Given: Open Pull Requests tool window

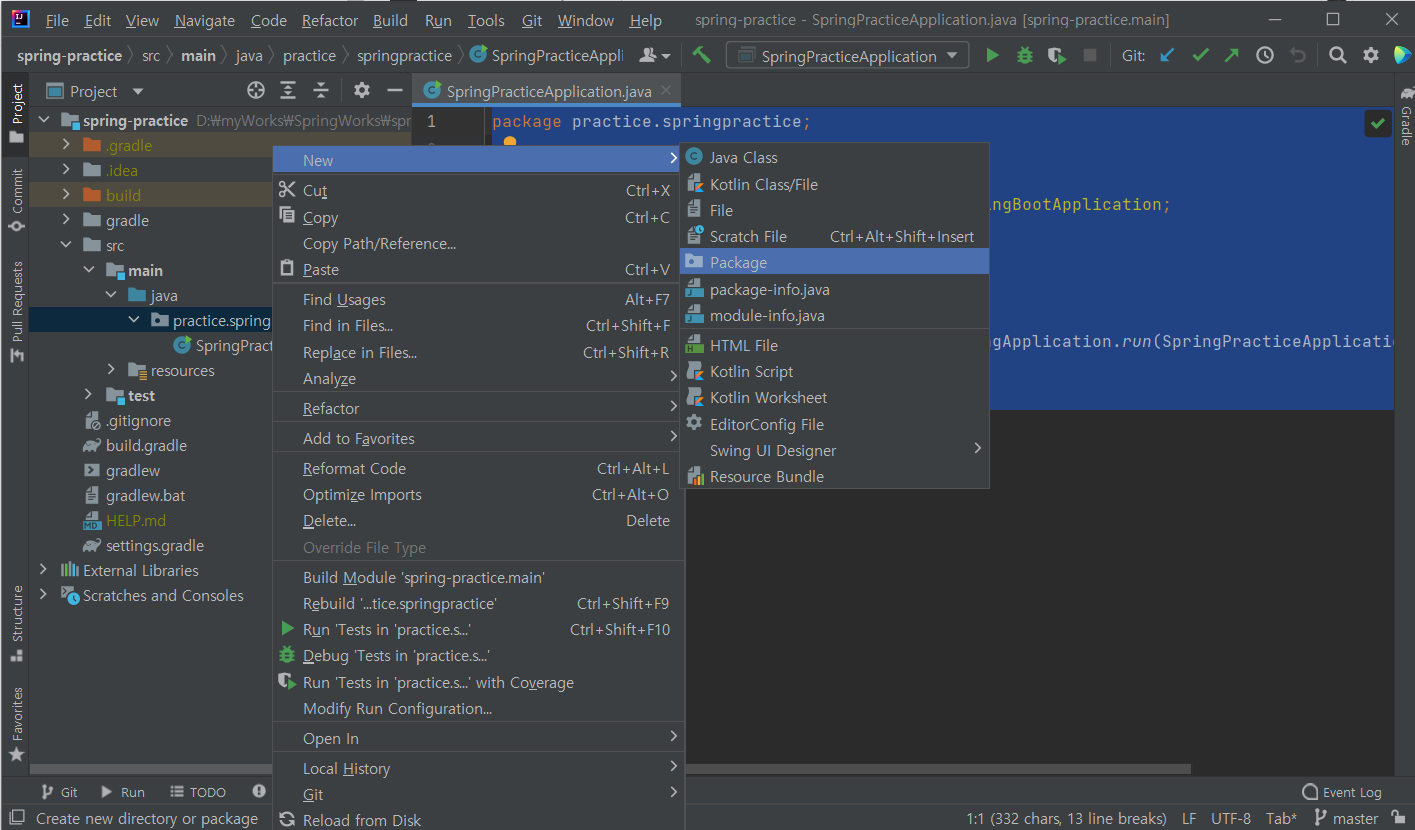Looking at the screenshot, I should tap(16, 311).
